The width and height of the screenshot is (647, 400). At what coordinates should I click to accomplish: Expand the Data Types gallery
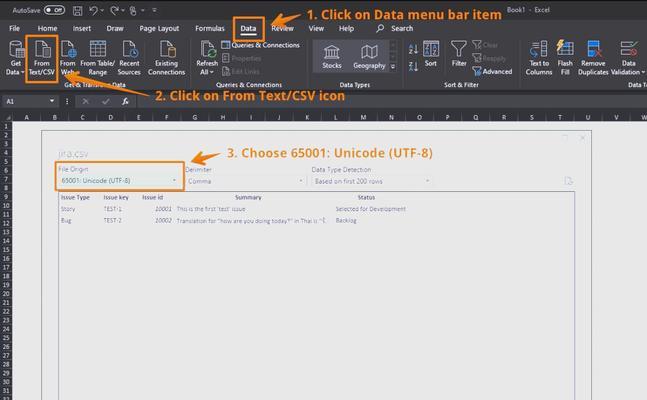(393, 66)
